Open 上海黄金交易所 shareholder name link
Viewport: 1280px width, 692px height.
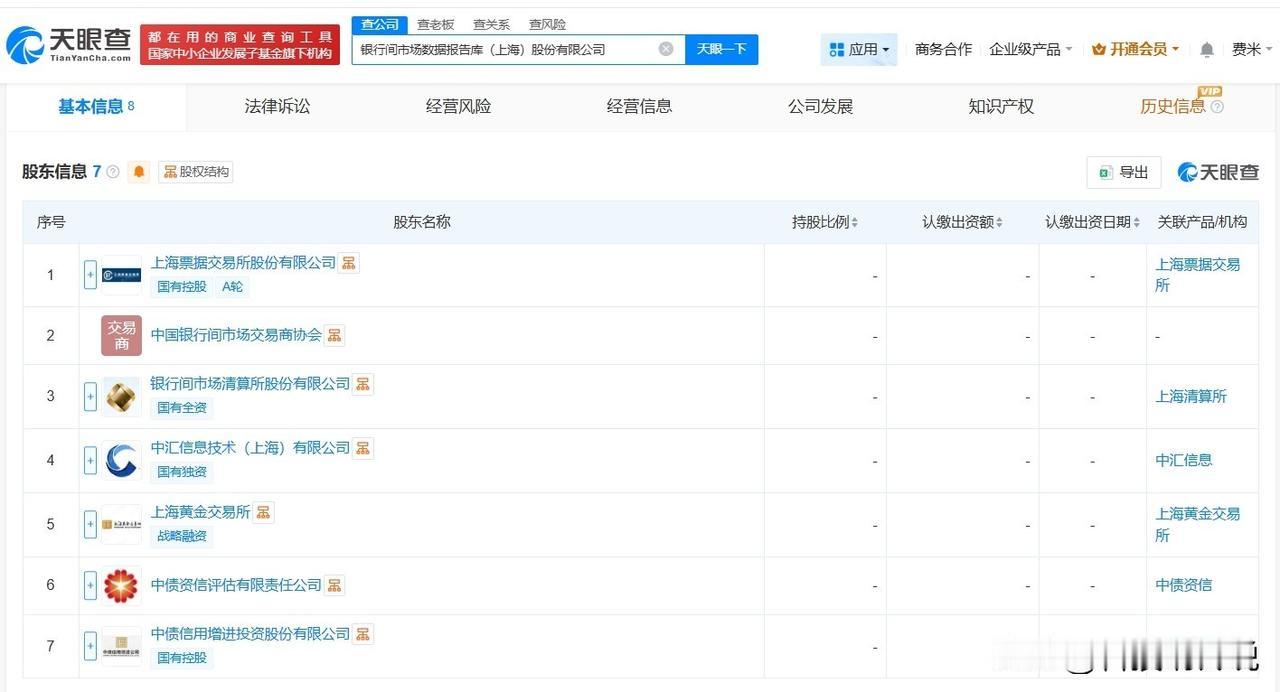[x=200, y=512]
